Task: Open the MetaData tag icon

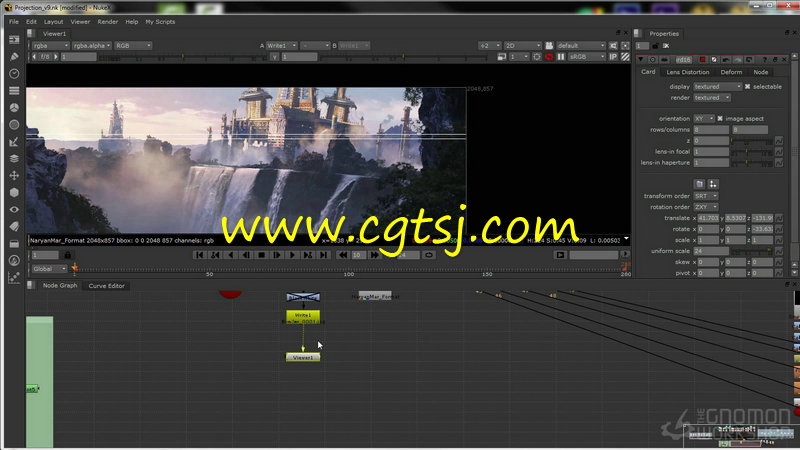Action: [14, 227]
